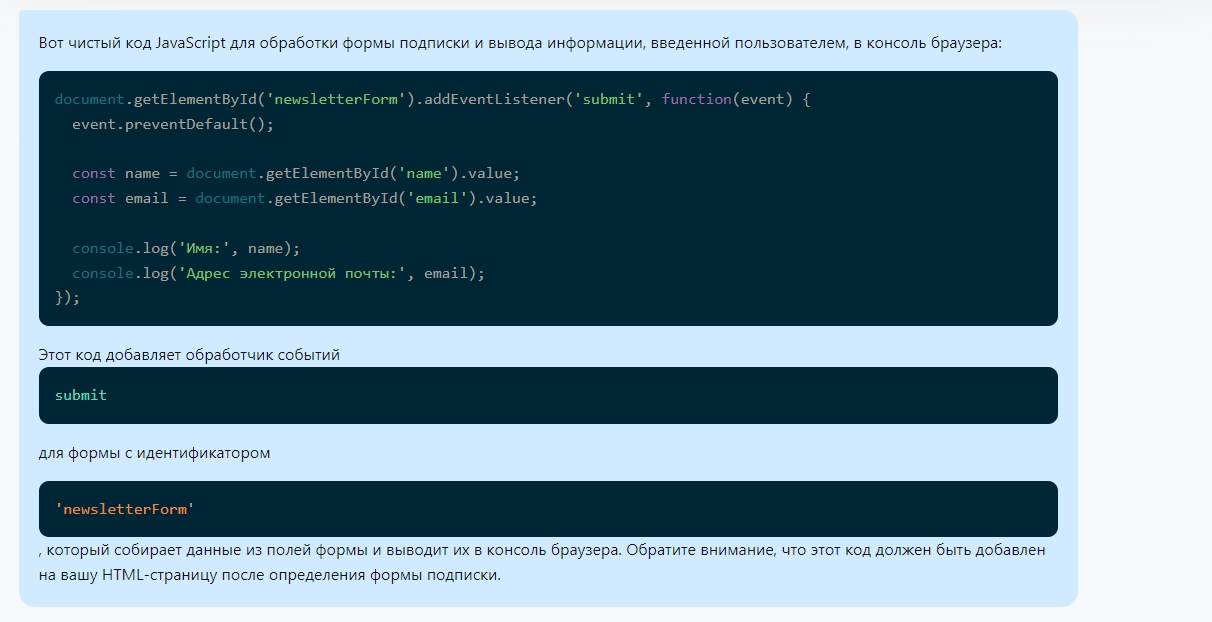Click the event.preventDefault(); line

(173, 124)
